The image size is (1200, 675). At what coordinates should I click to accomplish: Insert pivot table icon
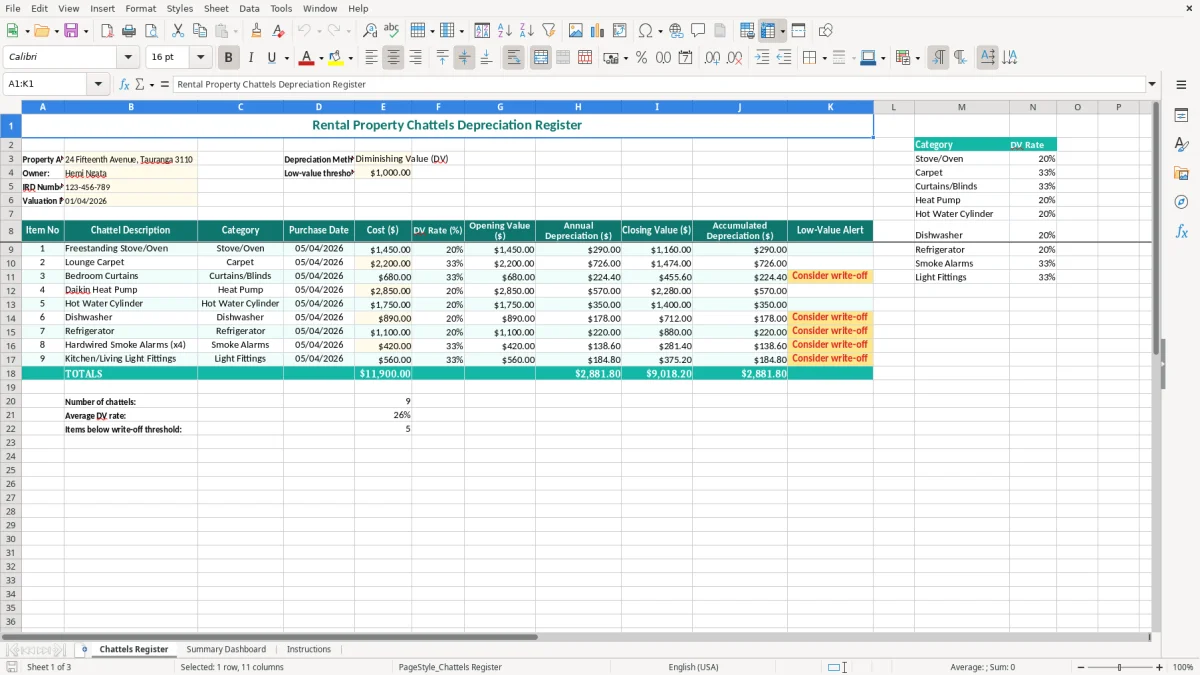tap(620, 31)
